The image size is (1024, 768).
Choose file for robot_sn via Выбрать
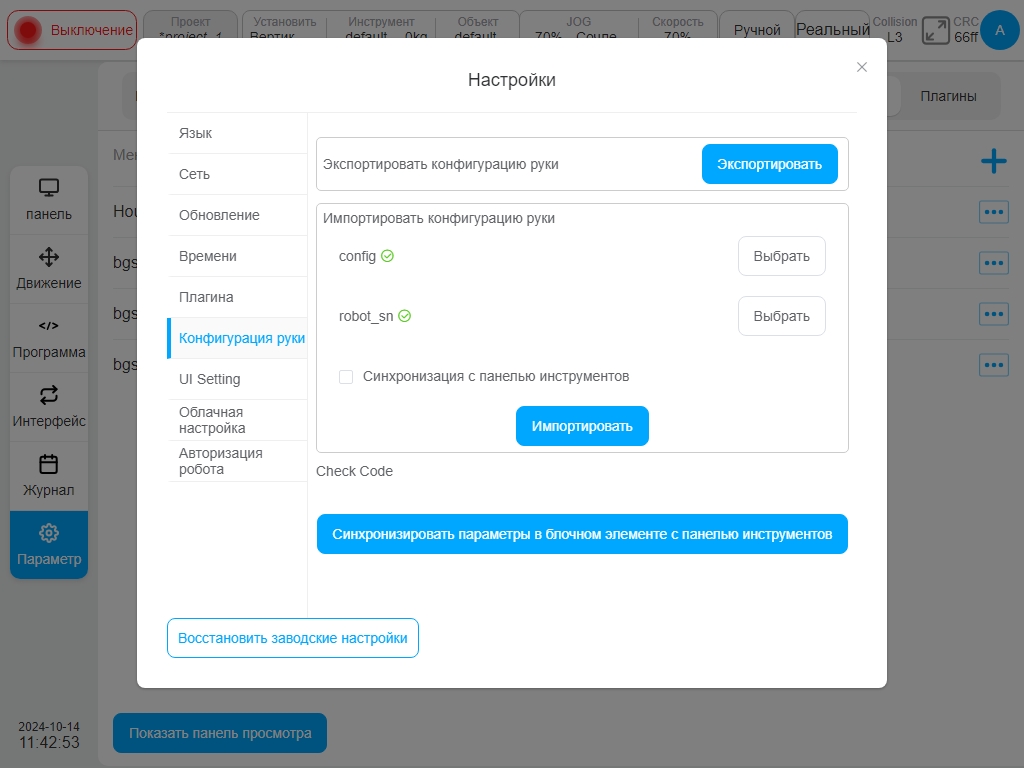click(781, 316)
